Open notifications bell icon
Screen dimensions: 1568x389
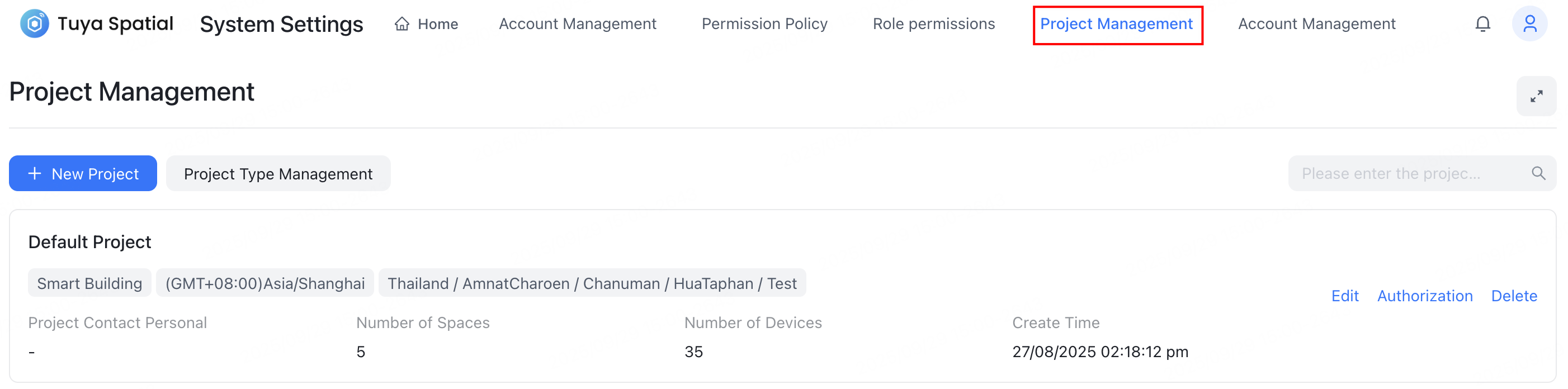pos(1482,23)
